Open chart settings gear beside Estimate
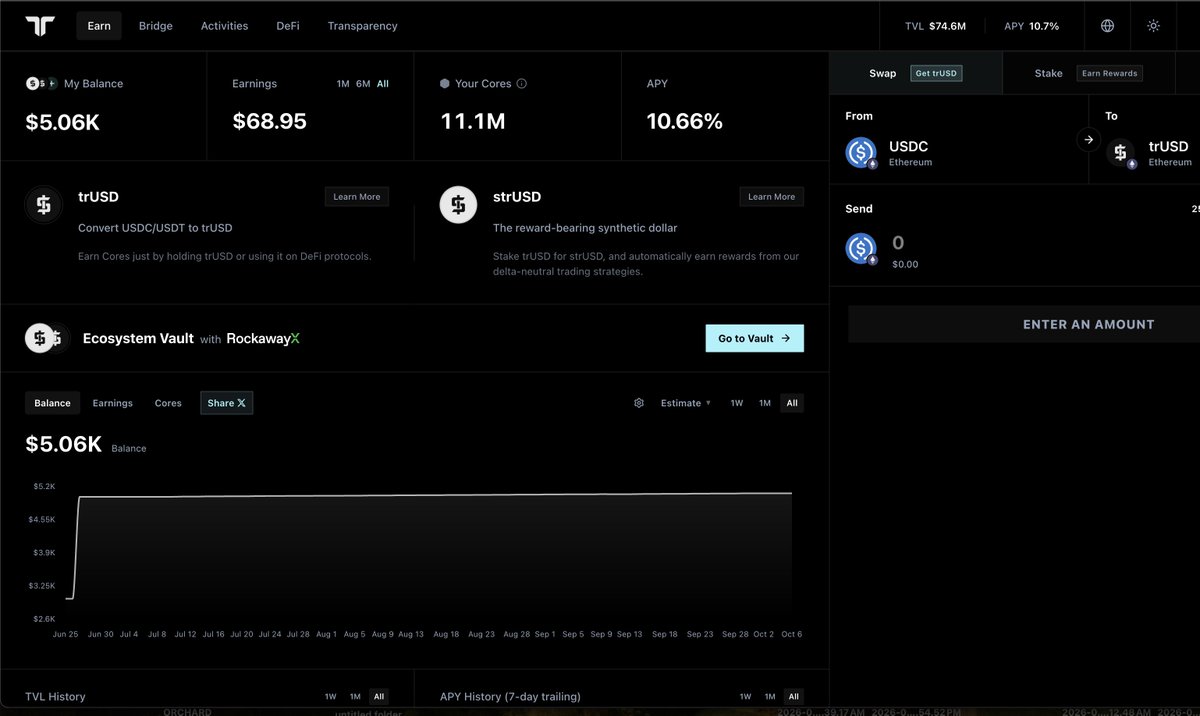 coord(639,403)
